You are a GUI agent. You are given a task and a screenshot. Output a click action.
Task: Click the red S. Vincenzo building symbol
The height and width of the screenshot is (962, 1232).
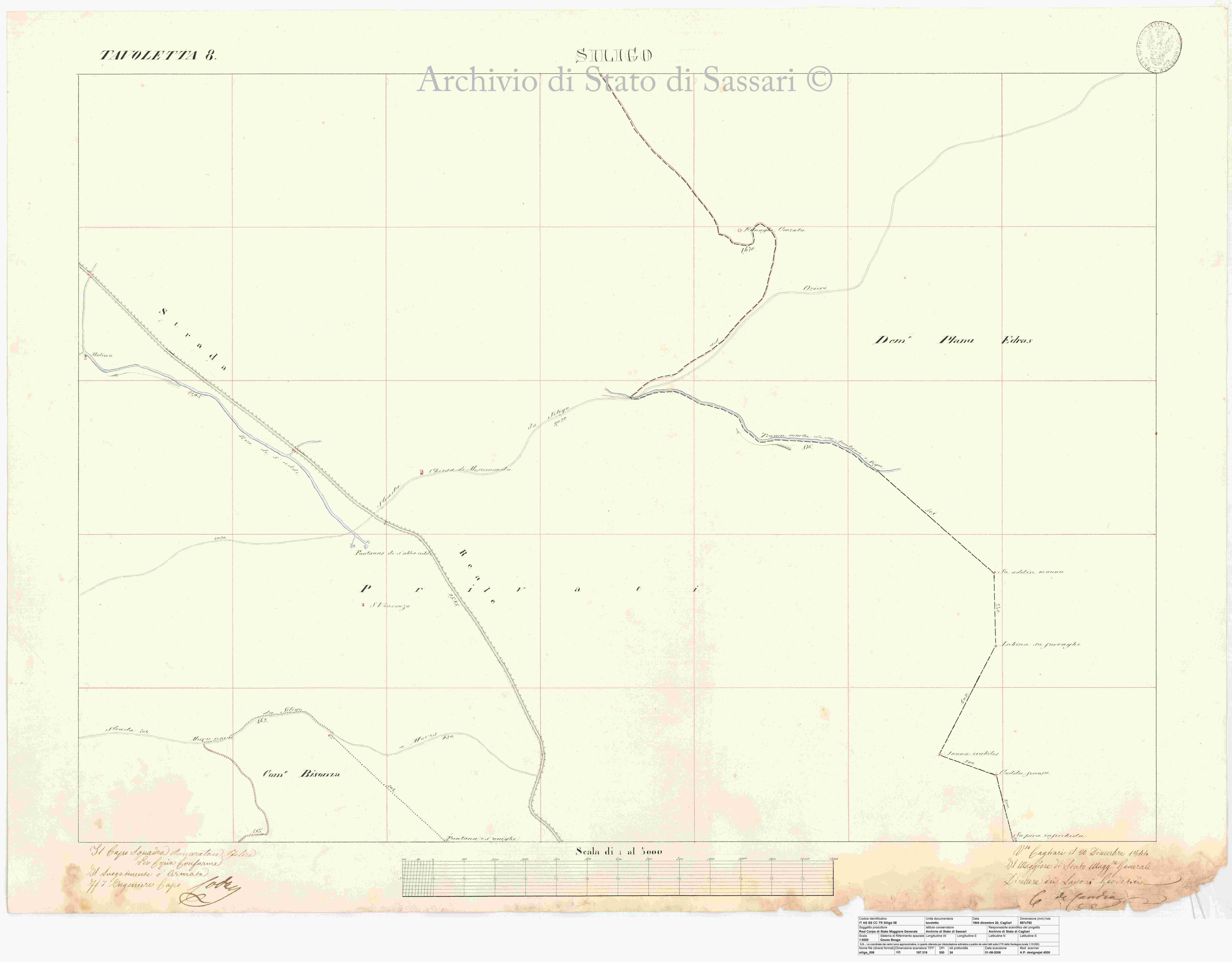coord(363,605)
